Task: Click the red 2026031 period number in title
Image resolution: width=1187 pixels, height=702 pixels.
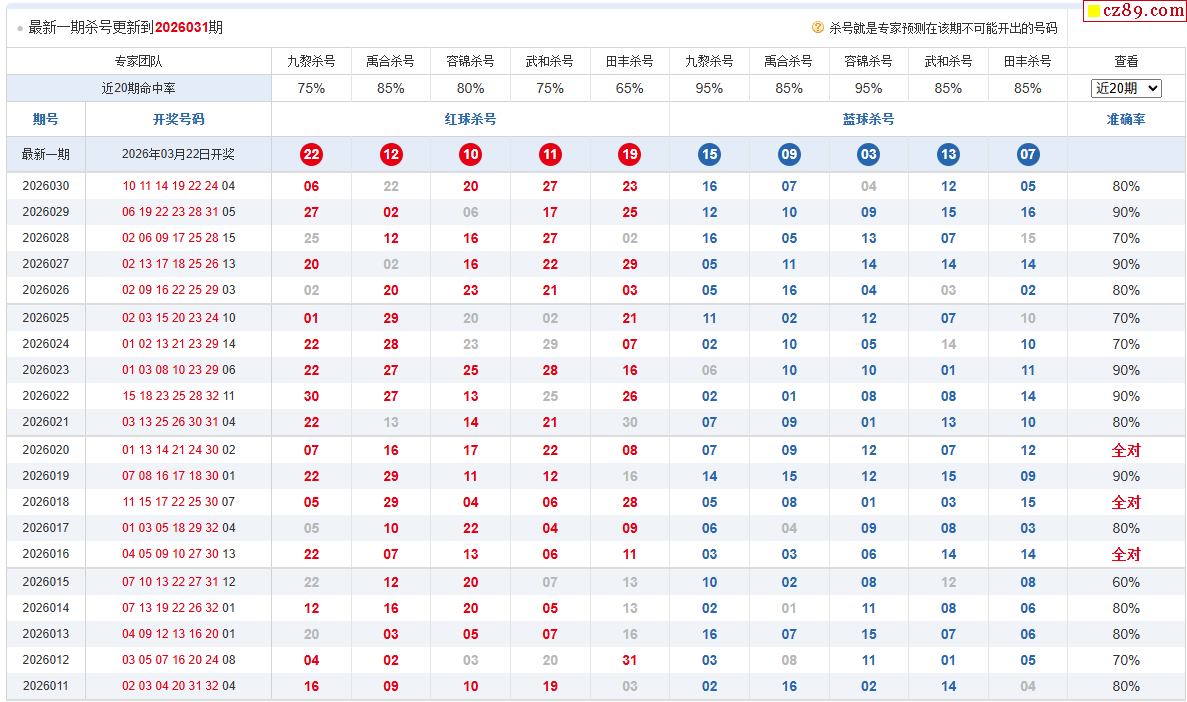Action: tap(181, 27)
